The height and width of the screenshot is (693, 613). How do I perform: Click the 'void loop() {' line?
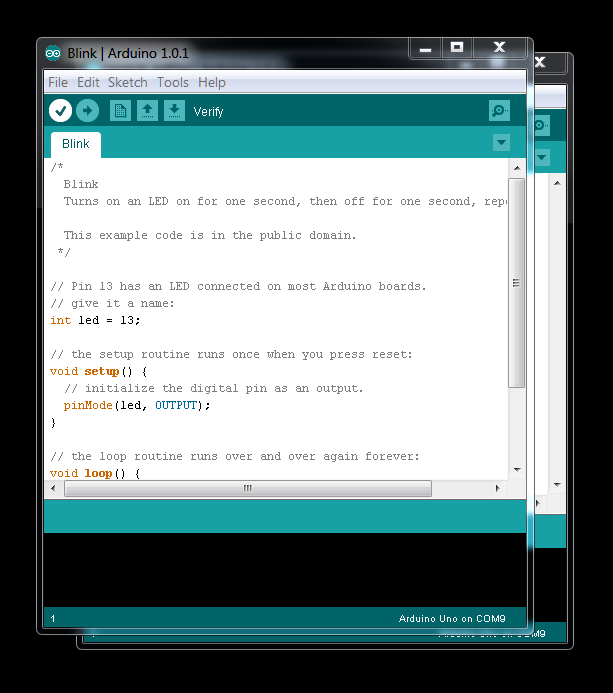coord(95,473)
